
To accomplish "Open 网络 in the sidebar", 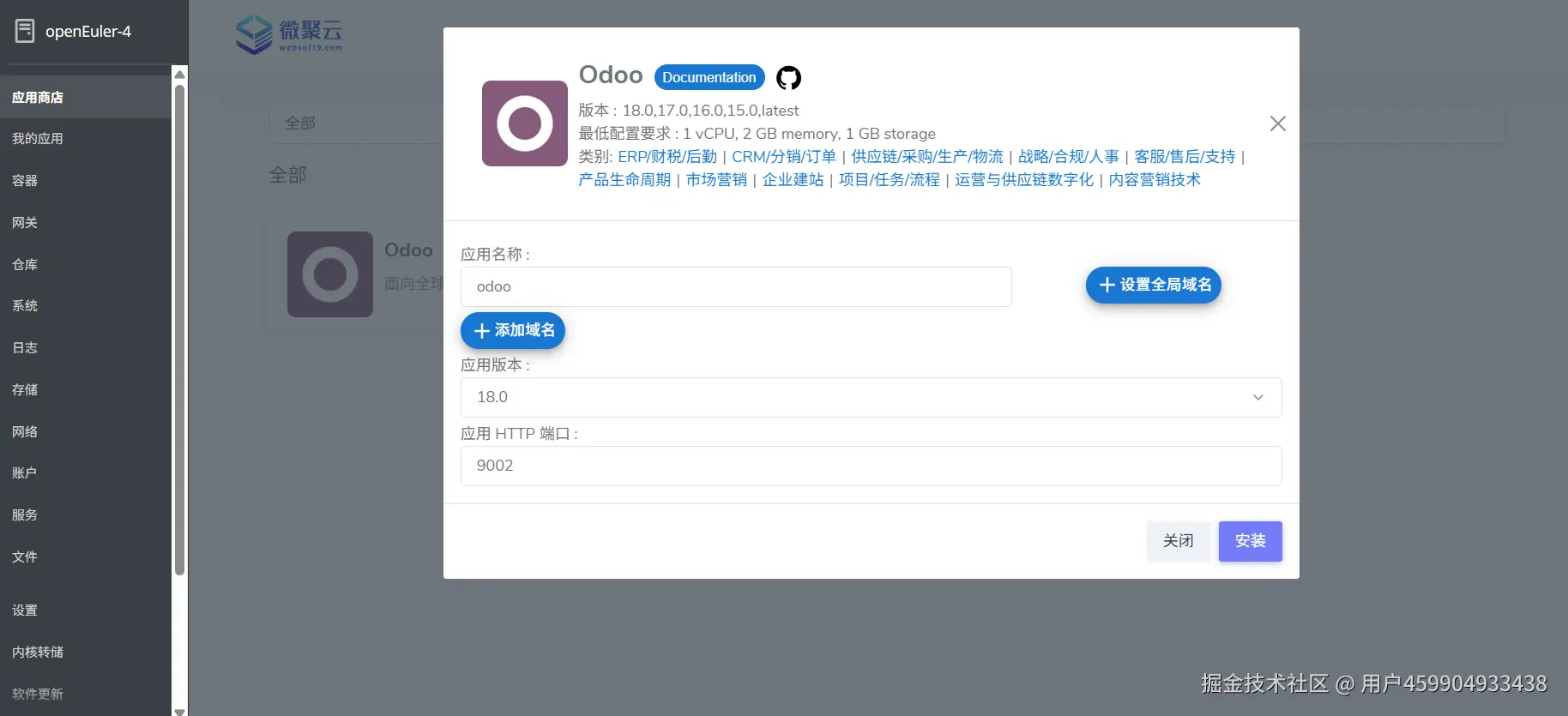I will [86, 431].
